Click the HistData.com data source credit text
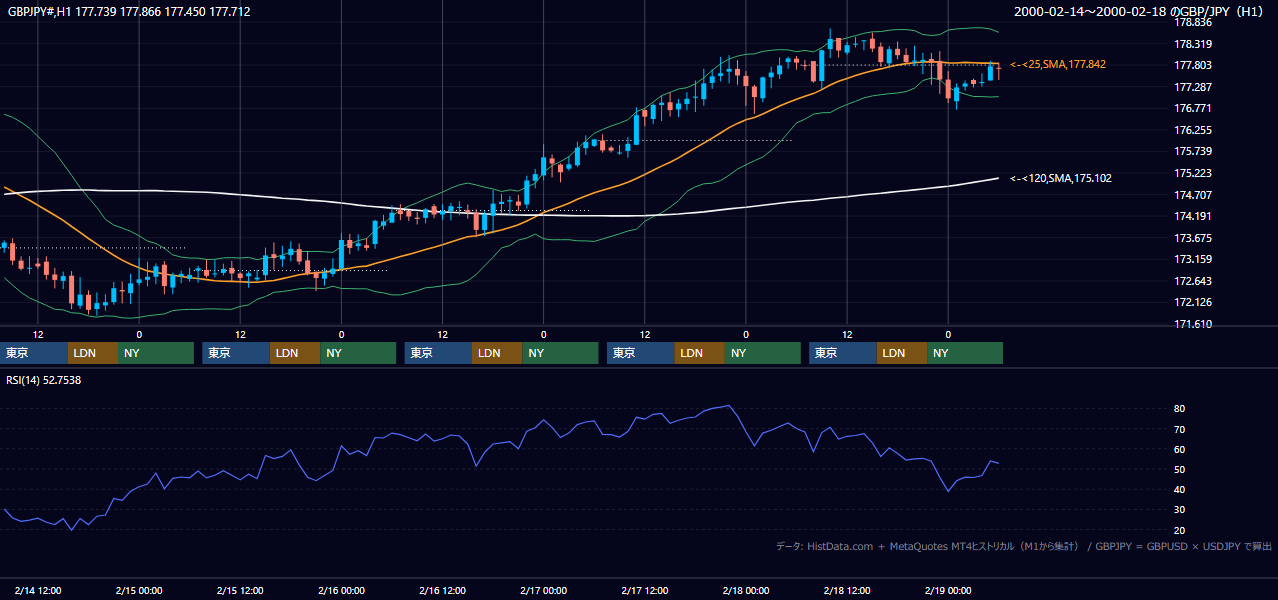1278x600 pixels. (1024, 546)
